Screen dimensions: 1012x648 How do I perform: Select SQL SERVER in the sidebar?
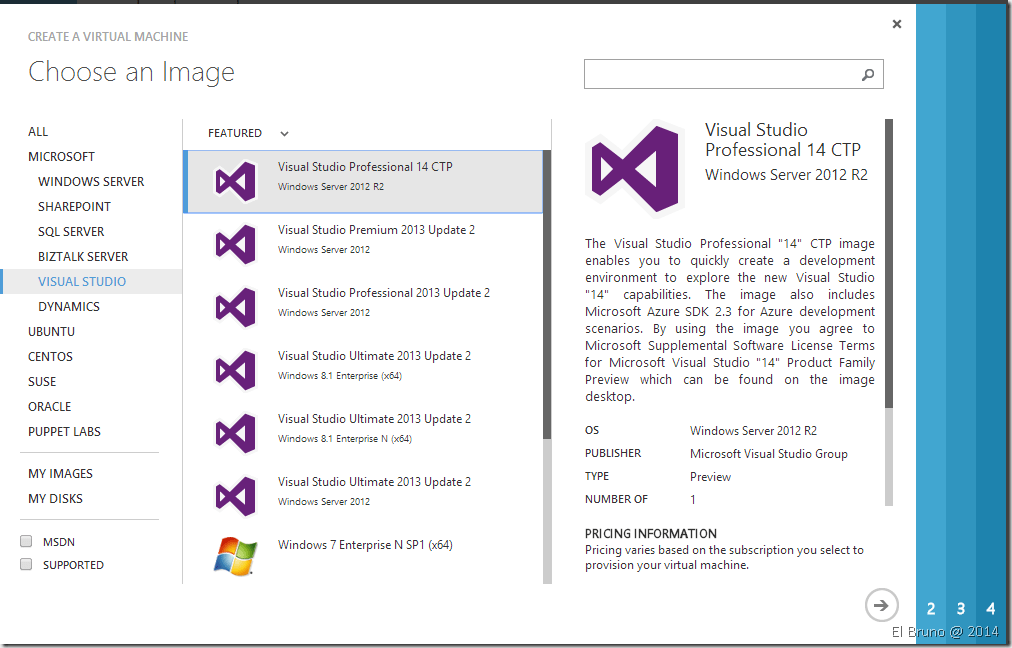[71, 232]
